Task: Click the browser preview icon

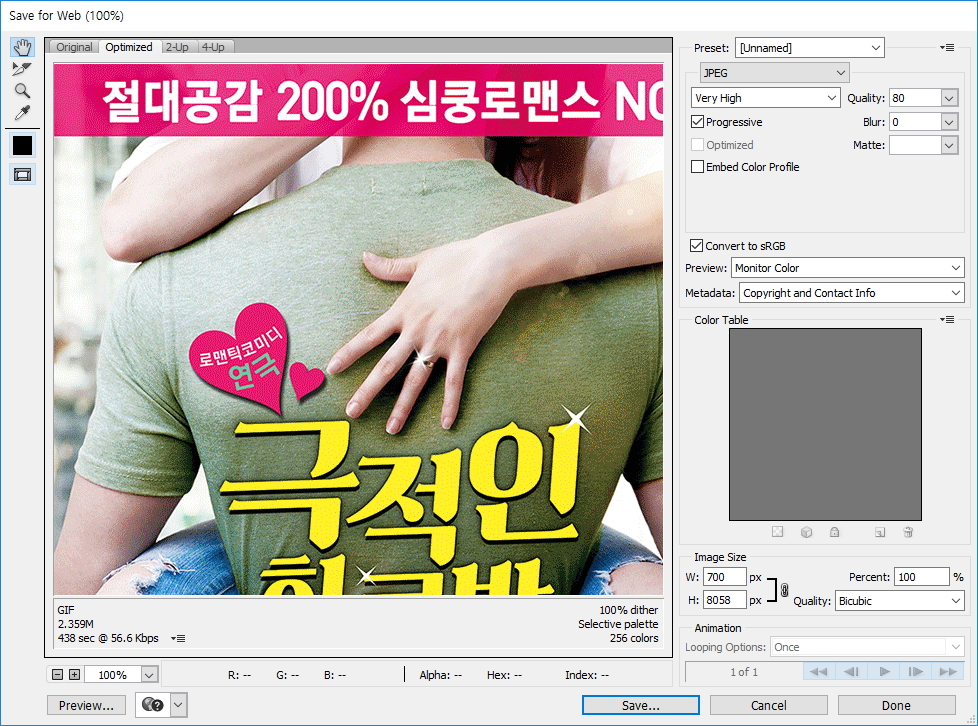Action: tap(152, 705)
